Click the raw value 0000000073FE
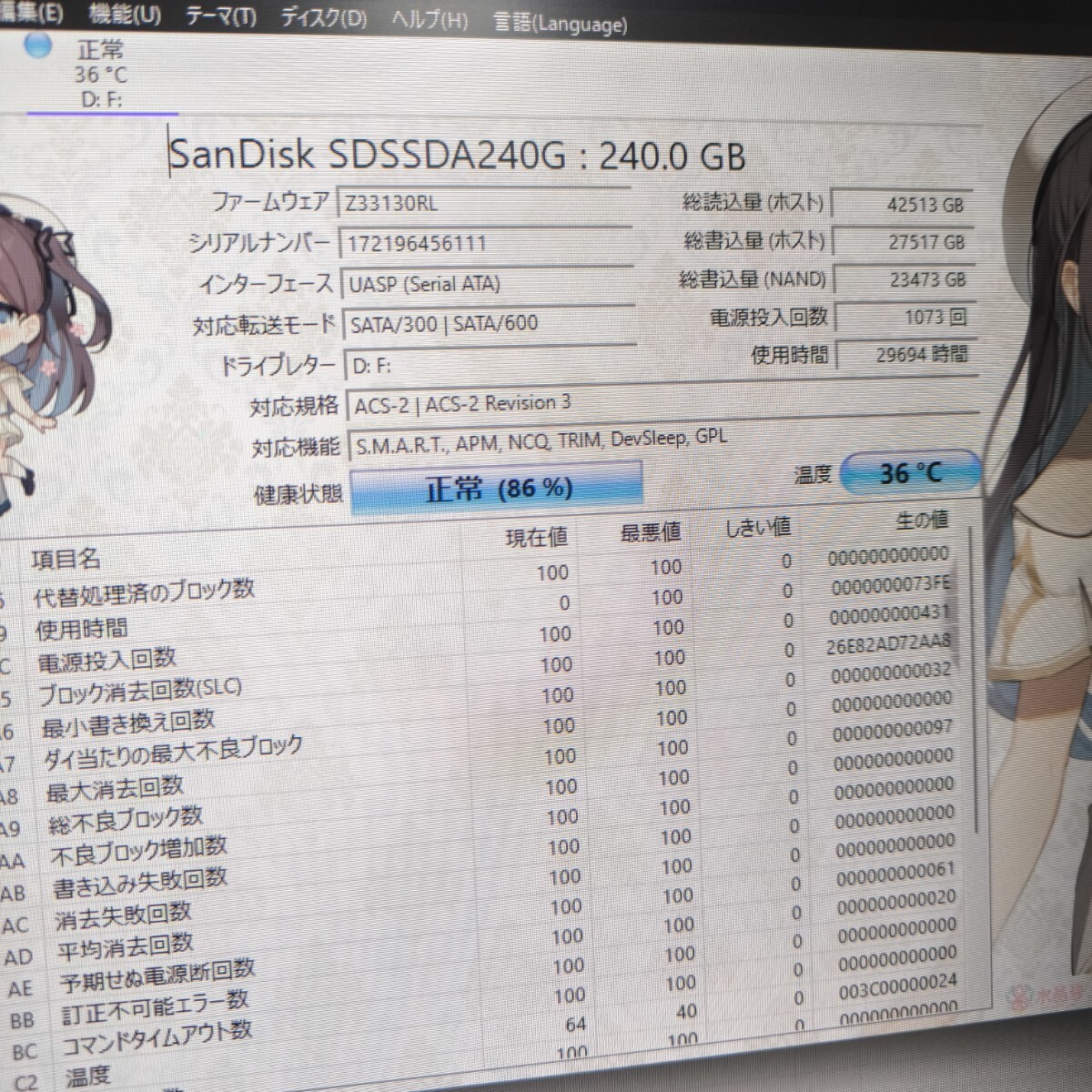 890,585
